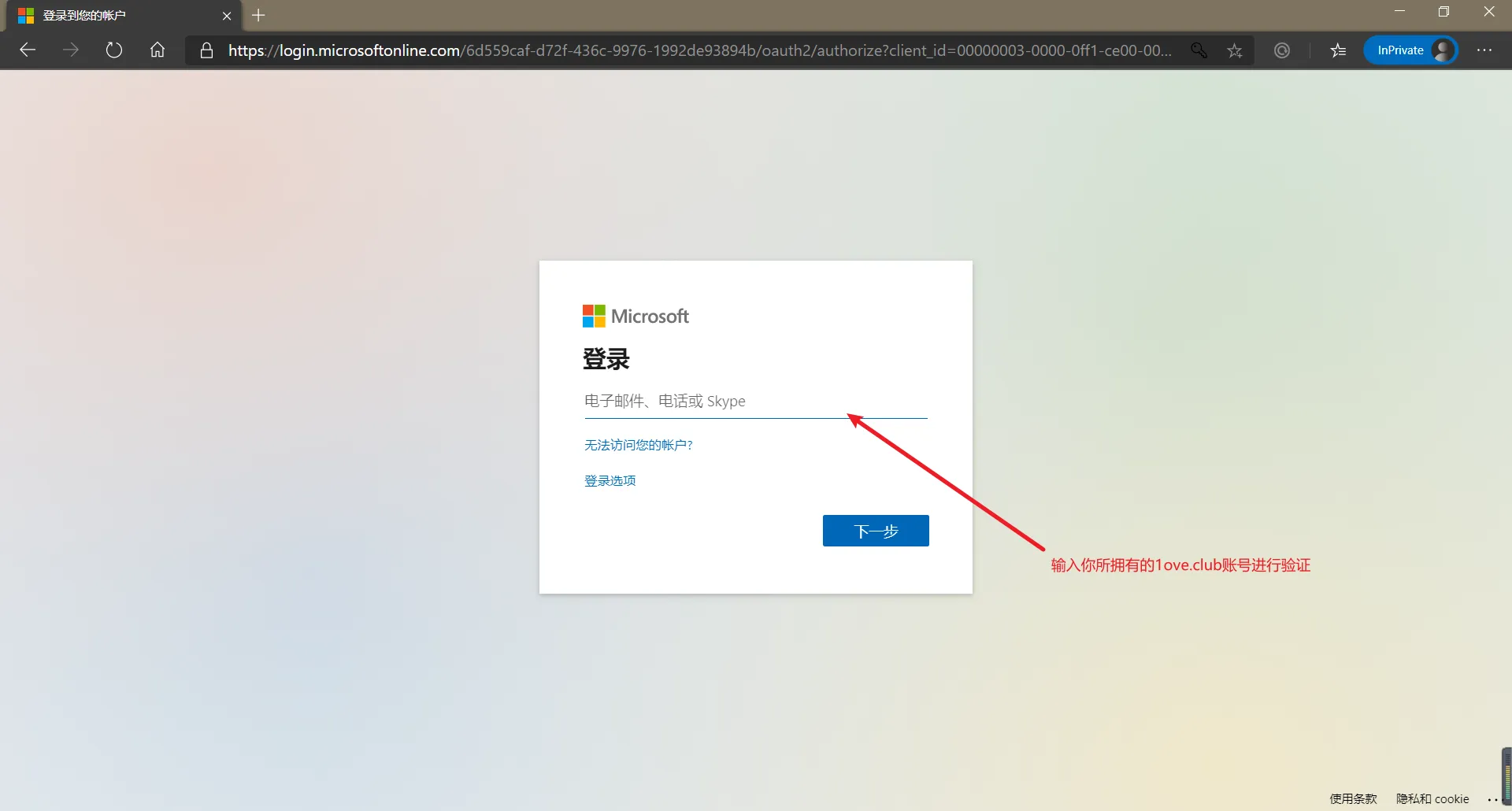Image resolution: width=1512 pixels, height=811 pixels.
Task: Click the footer ellipsis more options
Action: click(1492, 799)
